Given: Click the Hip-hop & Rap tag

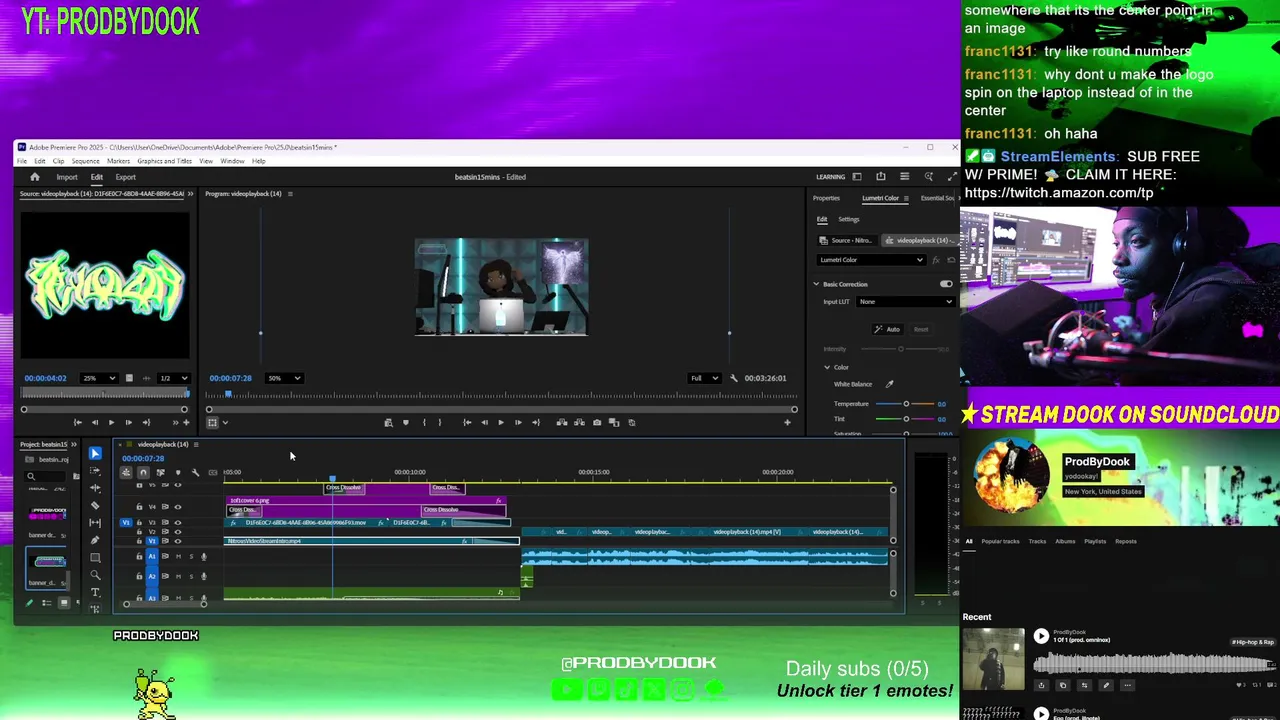Looking at the screenshot, I should click(1253, 642).
